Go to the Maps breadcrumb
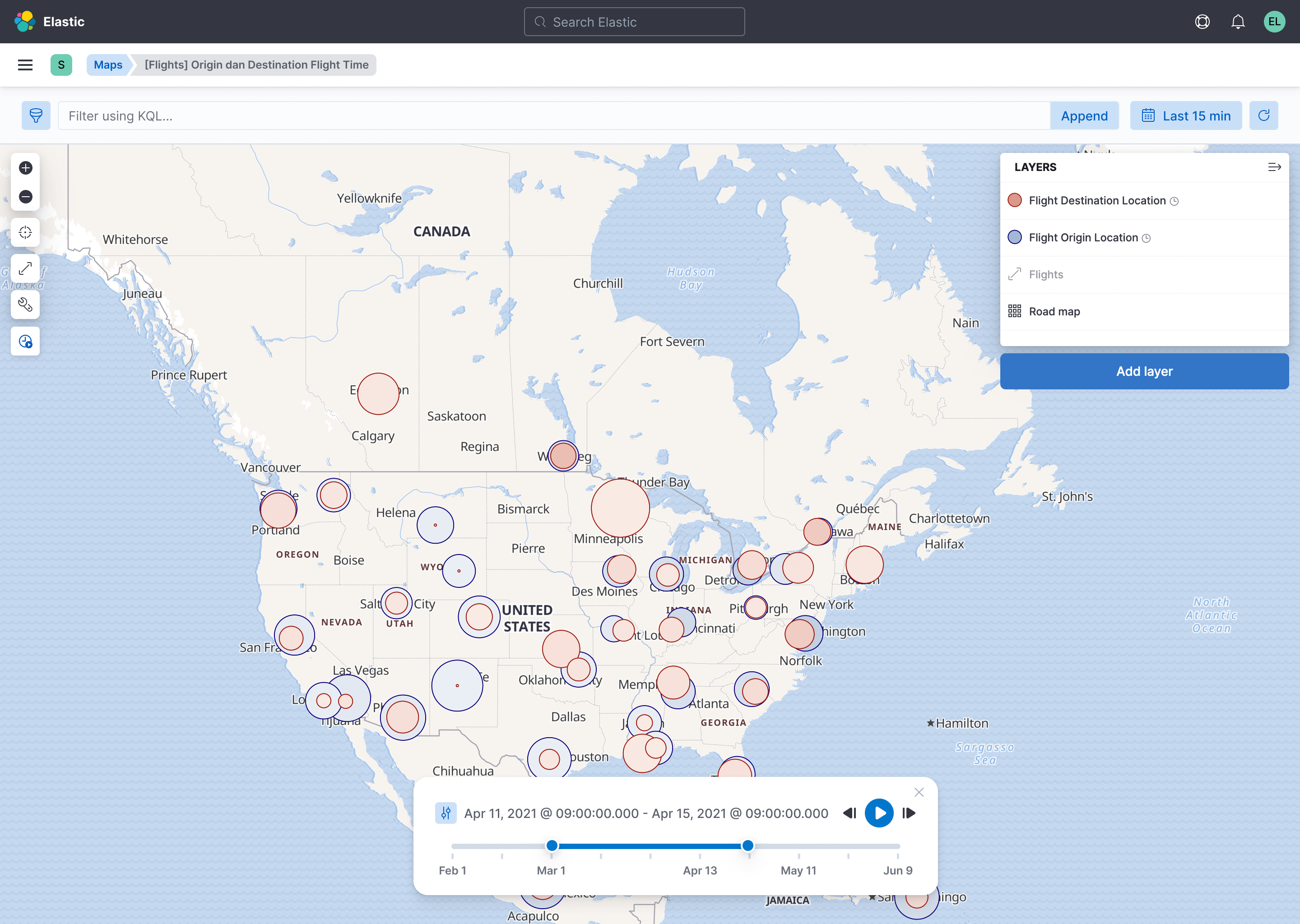The width and height of the screenshot is (1300, 924). coord(107,65)
